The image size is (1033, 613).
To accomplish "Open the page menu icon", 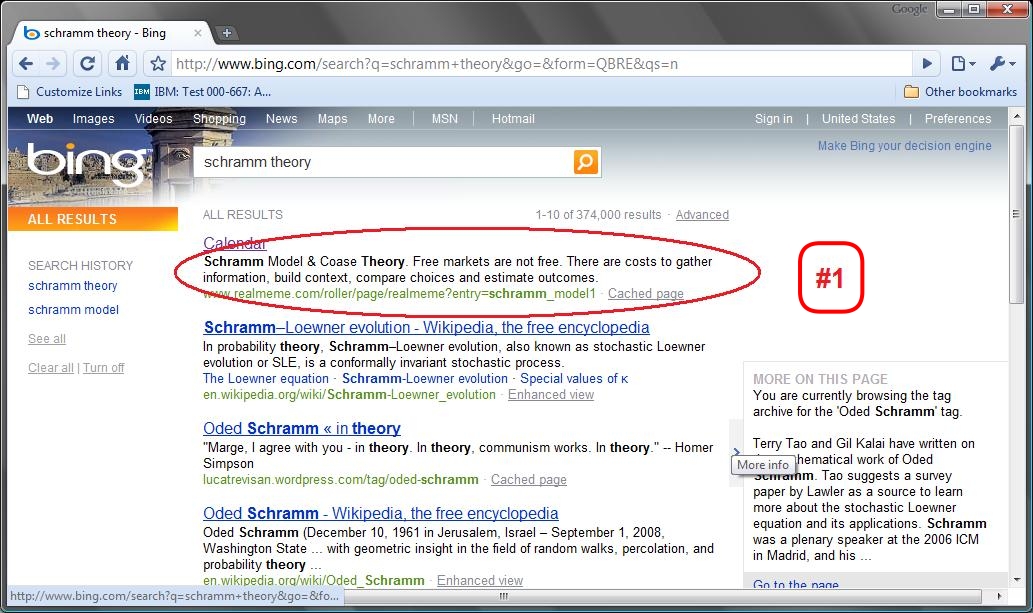I will pos(963,64).
